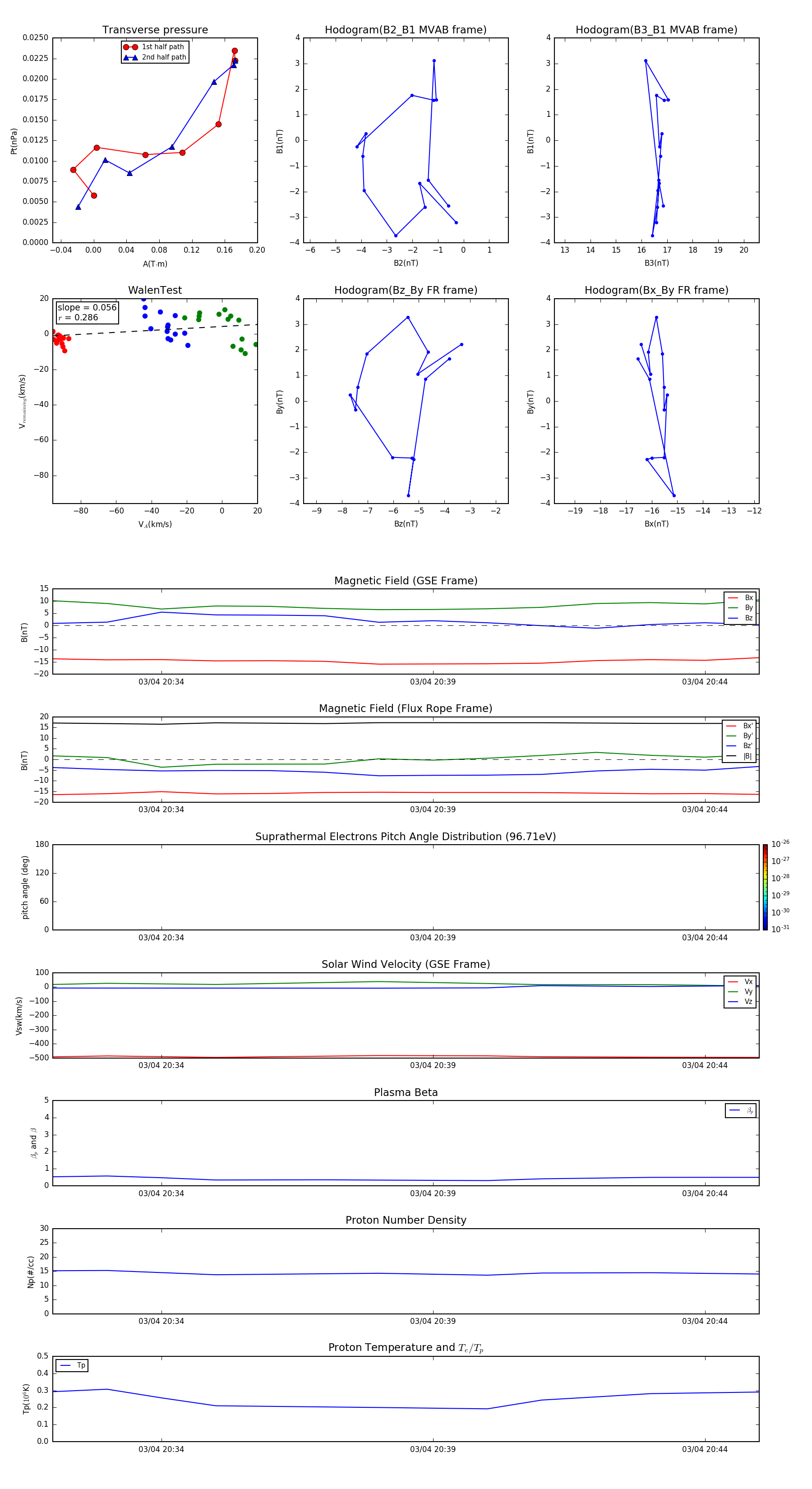Click 'Hodogram(B3_B1 MVAB frame)' title

point(656,30)
